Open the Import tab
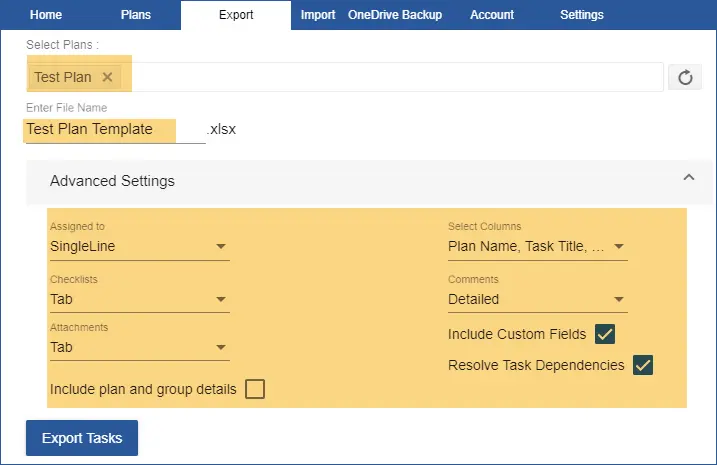This screenshot has height=465, width=717. coord(318,15)
